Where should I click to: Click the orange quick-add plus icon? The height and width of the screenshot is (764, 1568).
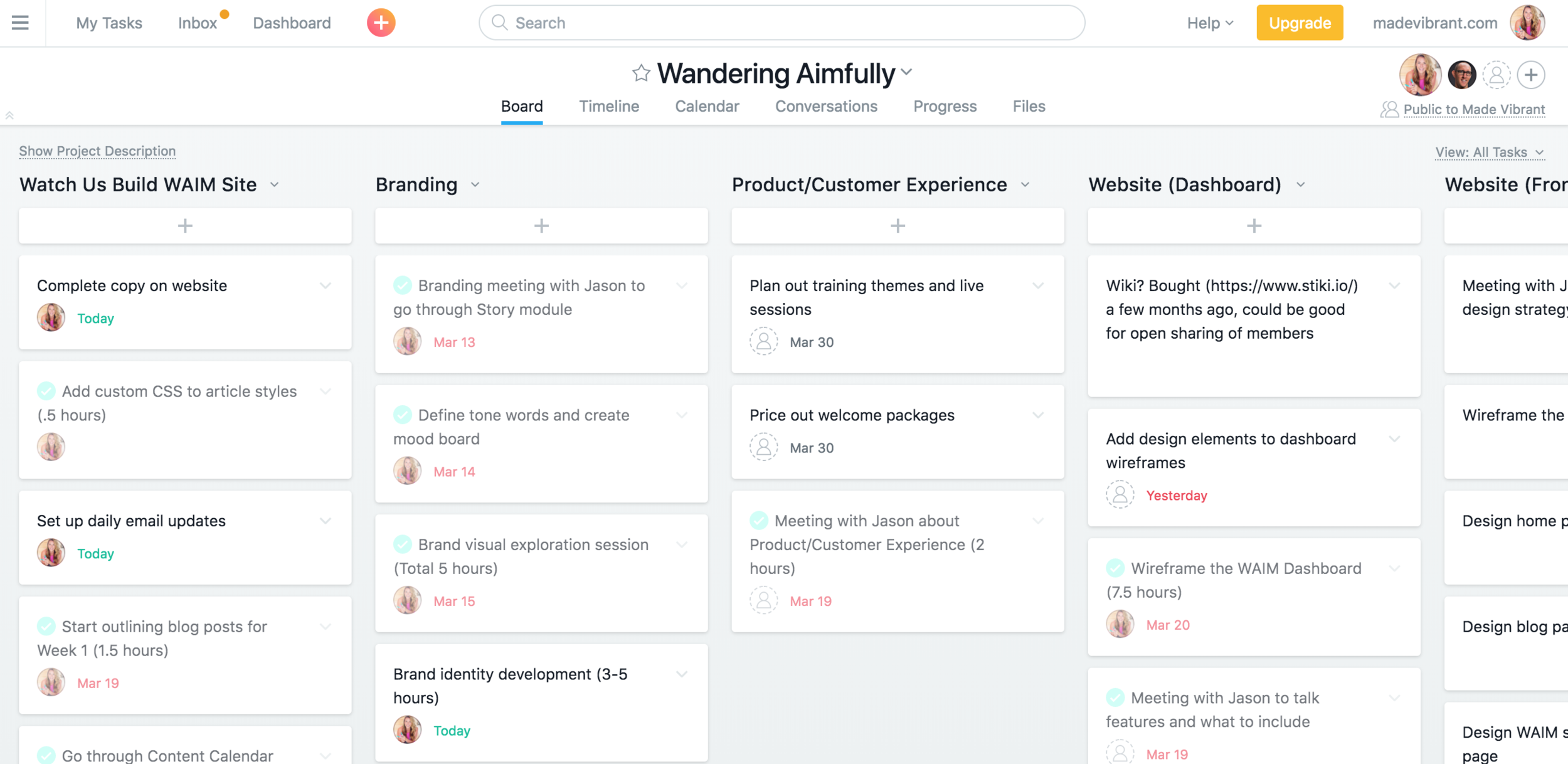click(380, 23)
